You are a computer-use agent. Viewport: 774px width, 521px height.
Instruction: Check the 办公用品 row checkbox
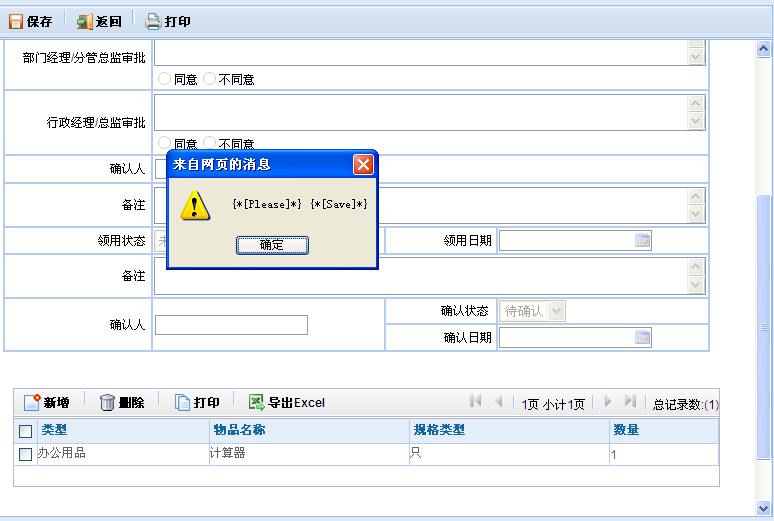tap(26, 454)
